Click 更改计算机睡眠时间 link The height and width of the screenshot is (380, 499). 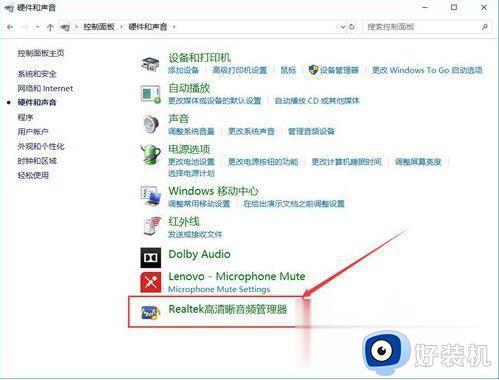coord(346,162)
